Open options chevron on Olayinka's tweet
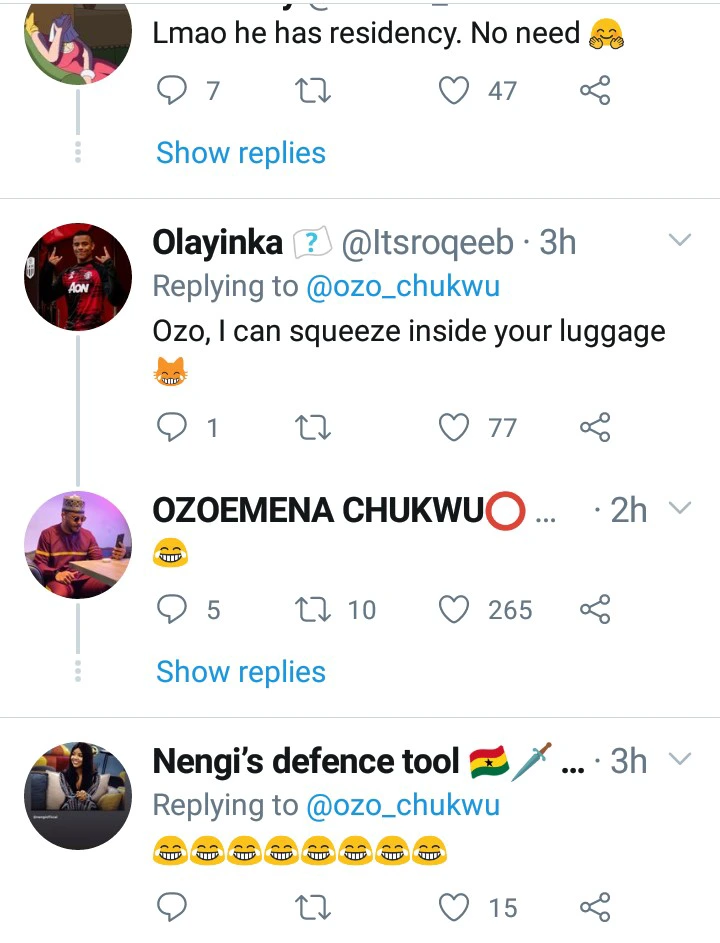 [680, 241]
